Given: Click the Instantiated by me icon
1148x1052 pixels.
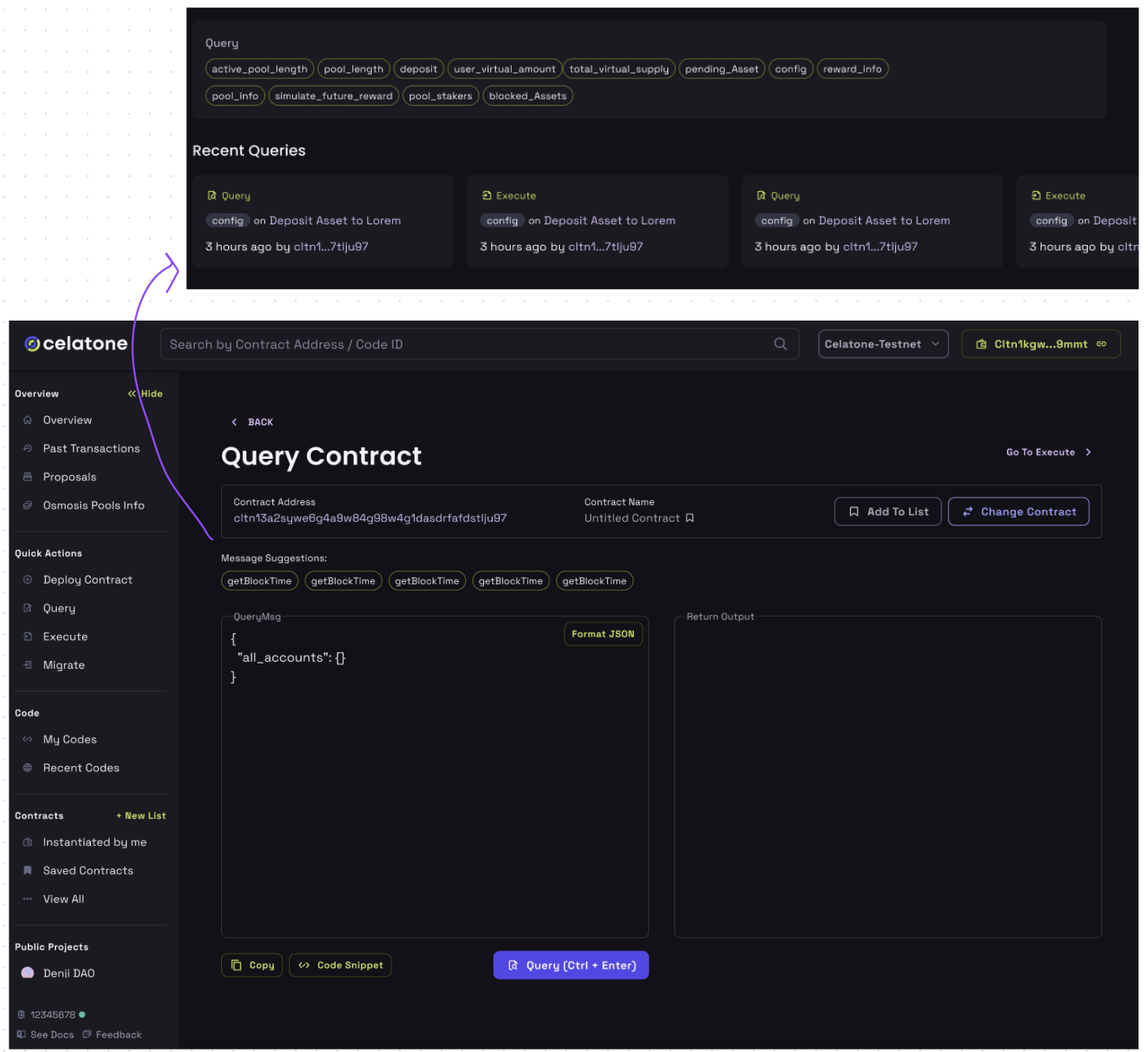Looking at the screenshot, I should [28, 842].
